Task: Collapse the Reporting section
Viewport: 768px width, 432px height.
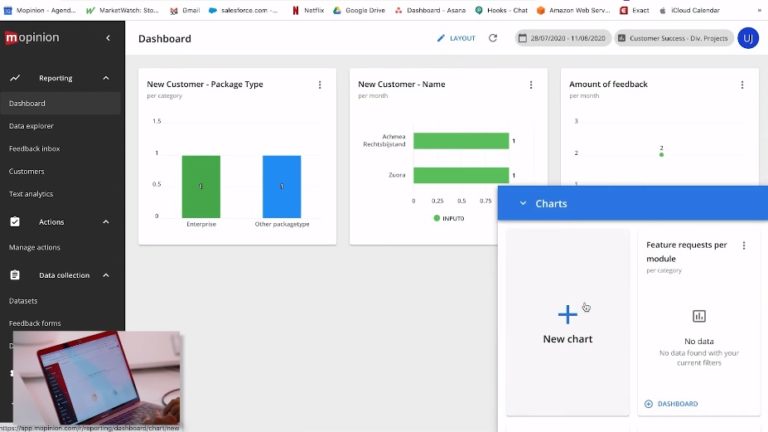Action: tap(106, 78)
